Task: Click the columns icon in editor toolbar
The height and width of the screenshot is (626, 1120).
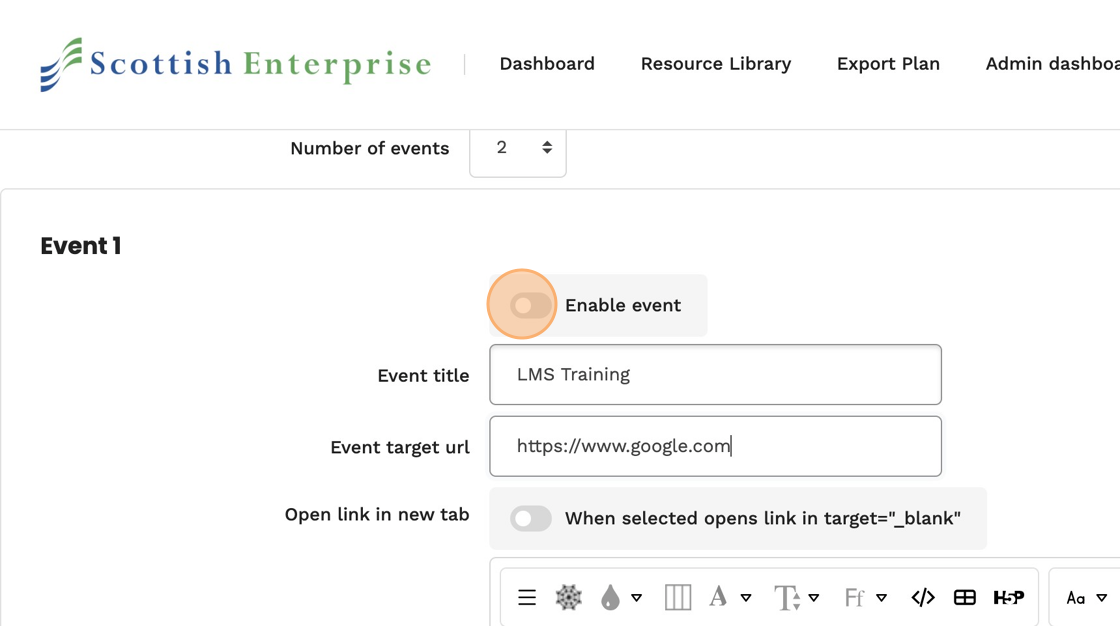Action: pyautogui.click(x=678, y=598)
